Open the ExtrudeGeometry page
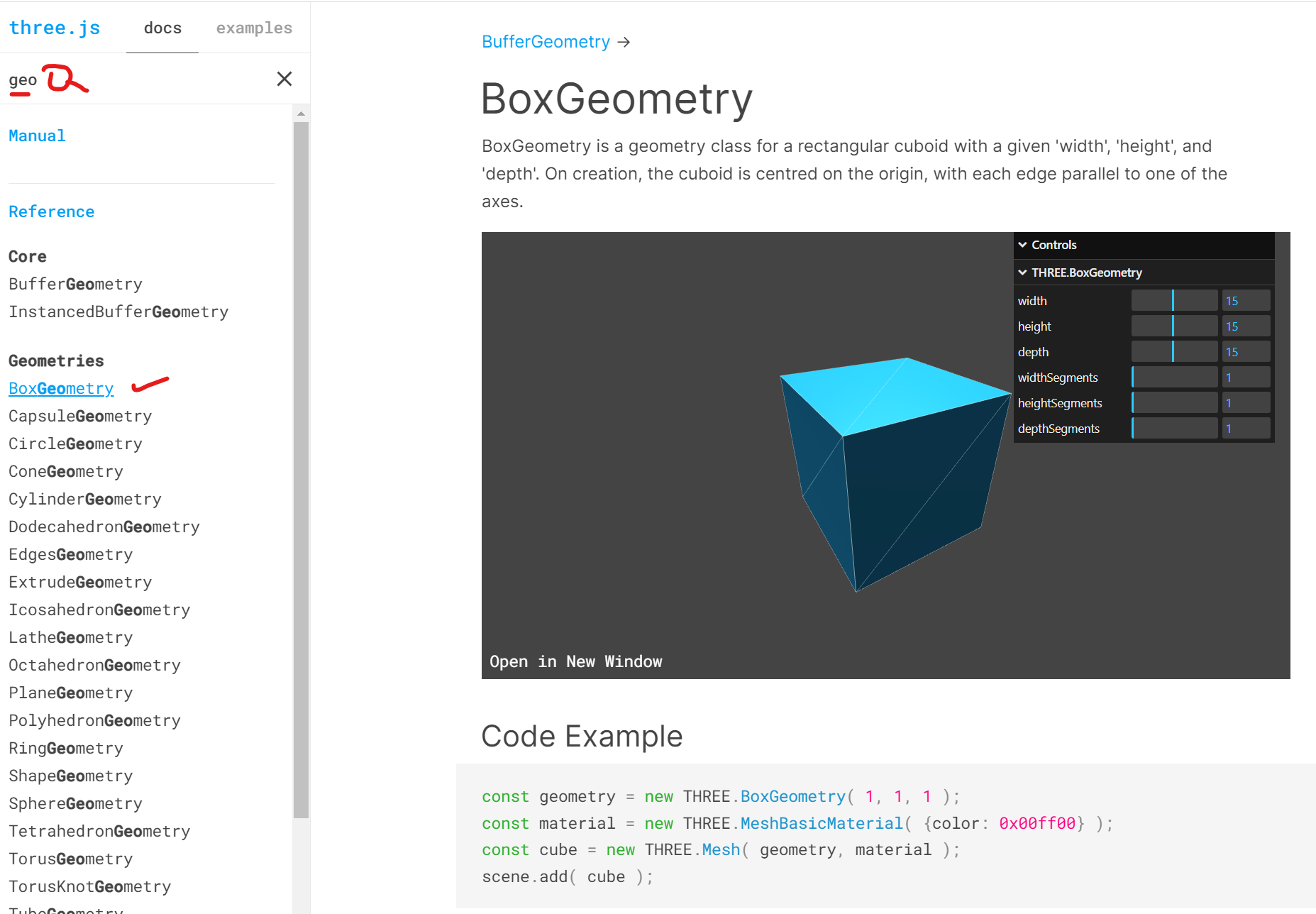 tap(80, 582)
